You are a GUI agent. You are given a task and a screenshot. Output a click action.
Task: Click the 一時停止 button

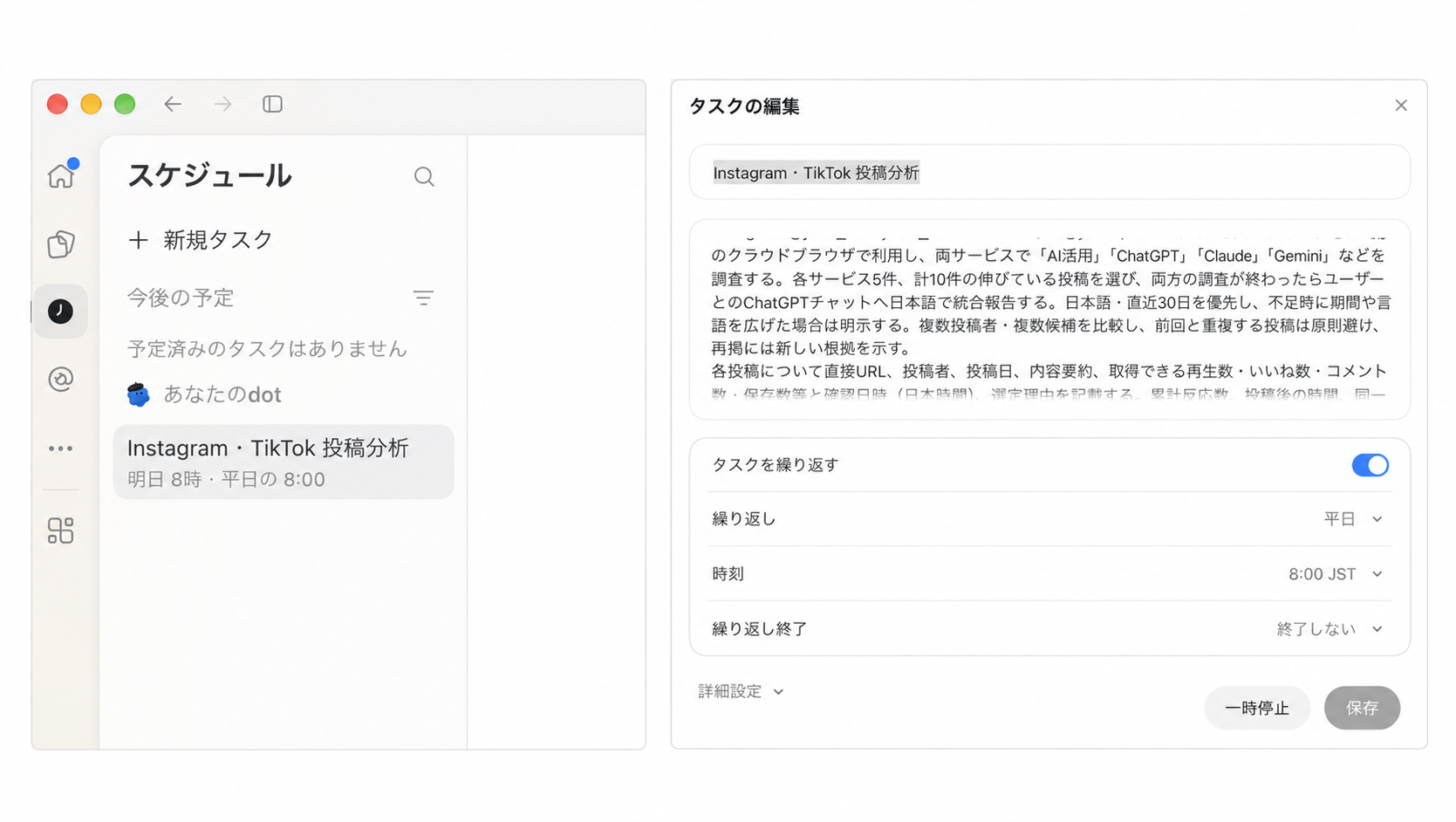point(1257,708)
